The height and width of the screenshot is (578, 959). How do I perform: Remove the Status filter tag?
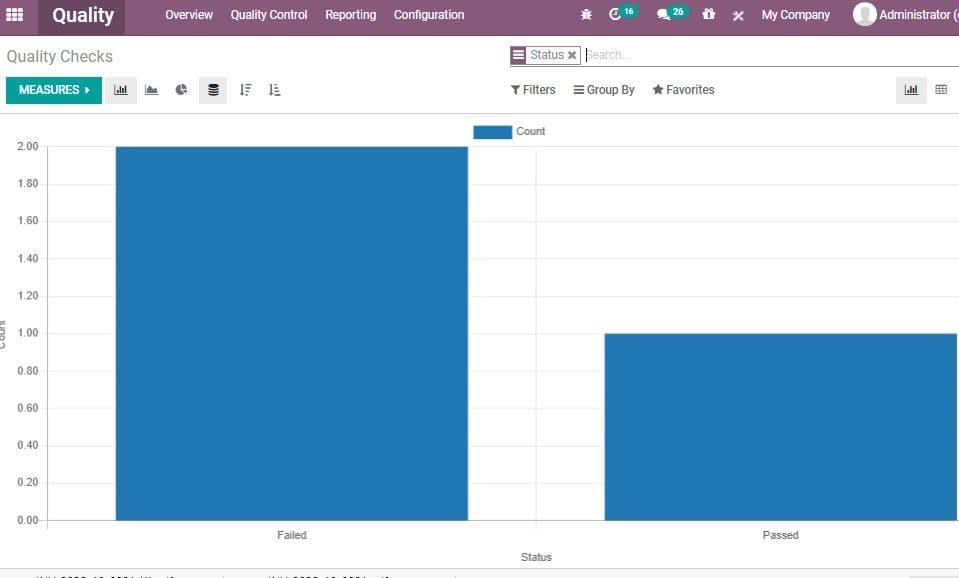coord(572,55)
